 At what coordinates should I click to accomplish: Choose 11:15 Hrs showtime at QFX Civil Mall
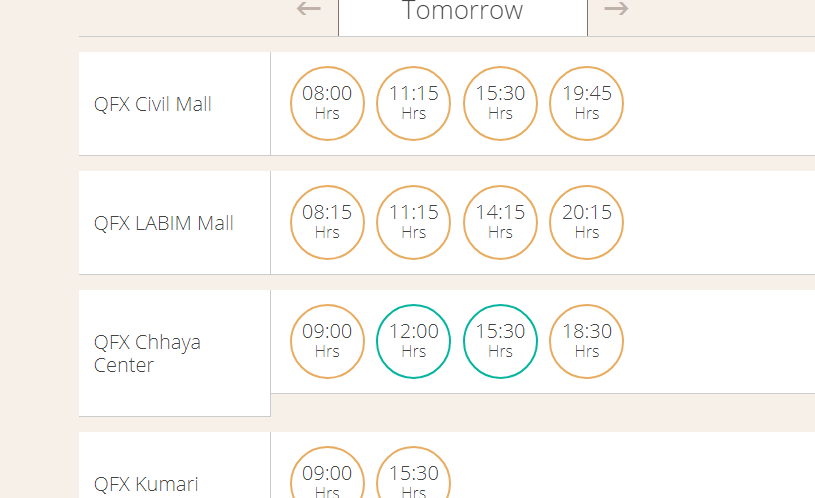(414, 103)
